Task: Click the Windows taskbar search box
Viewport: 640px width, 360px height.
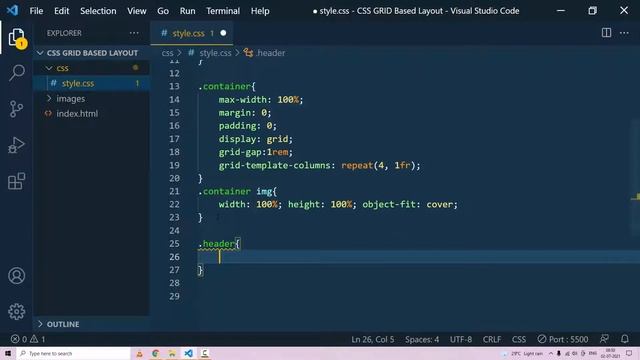Action: point(73,353)
